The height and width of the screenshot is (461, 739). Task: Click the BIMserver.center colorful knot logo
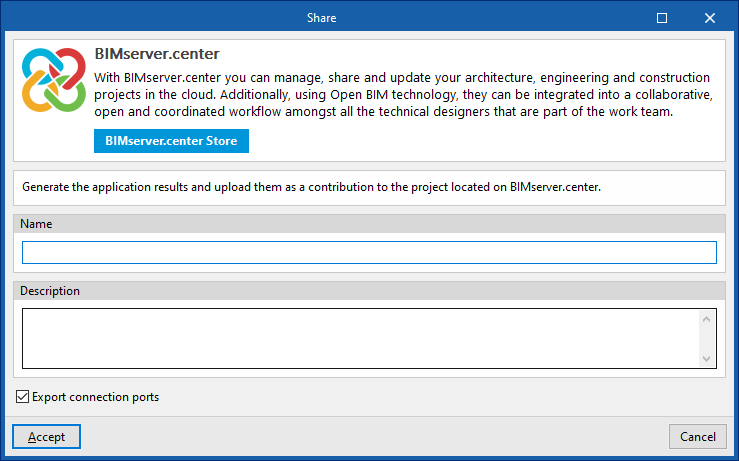point(52,81)
